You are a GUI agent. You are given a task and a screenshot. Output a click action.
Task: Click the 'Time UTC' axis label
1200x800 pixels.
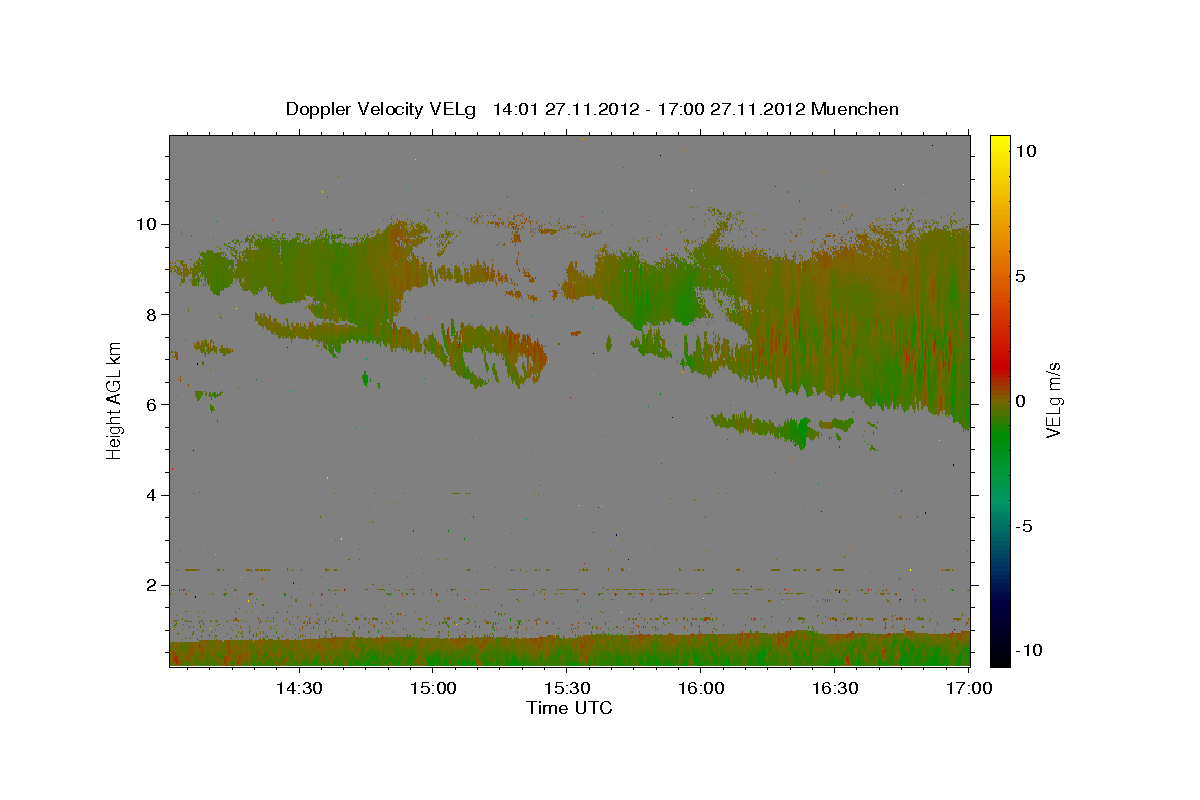coord(569,708)
